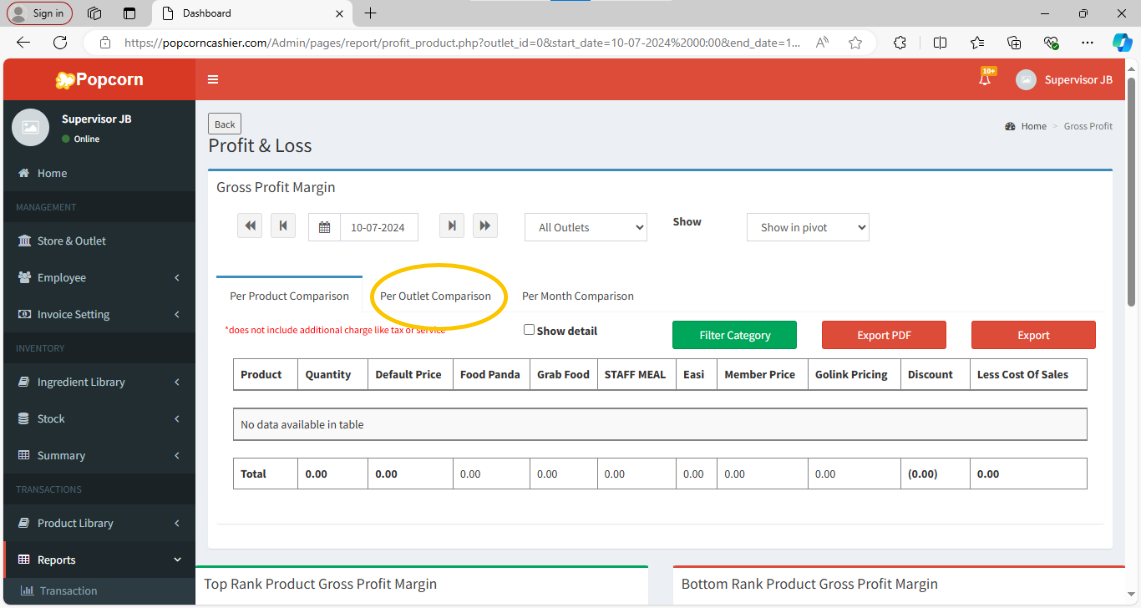The width and height of the screenshot is (1141, 608).
Task: Open the Home item in the sidebar
Action: coord(99,173)
